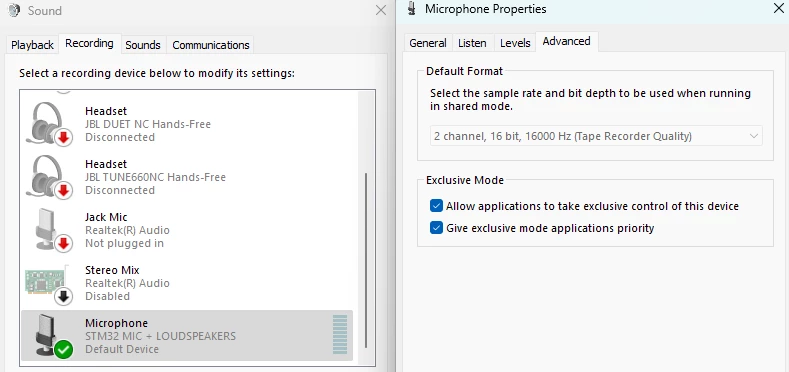Open the Sounds tab

pos(143,45)
